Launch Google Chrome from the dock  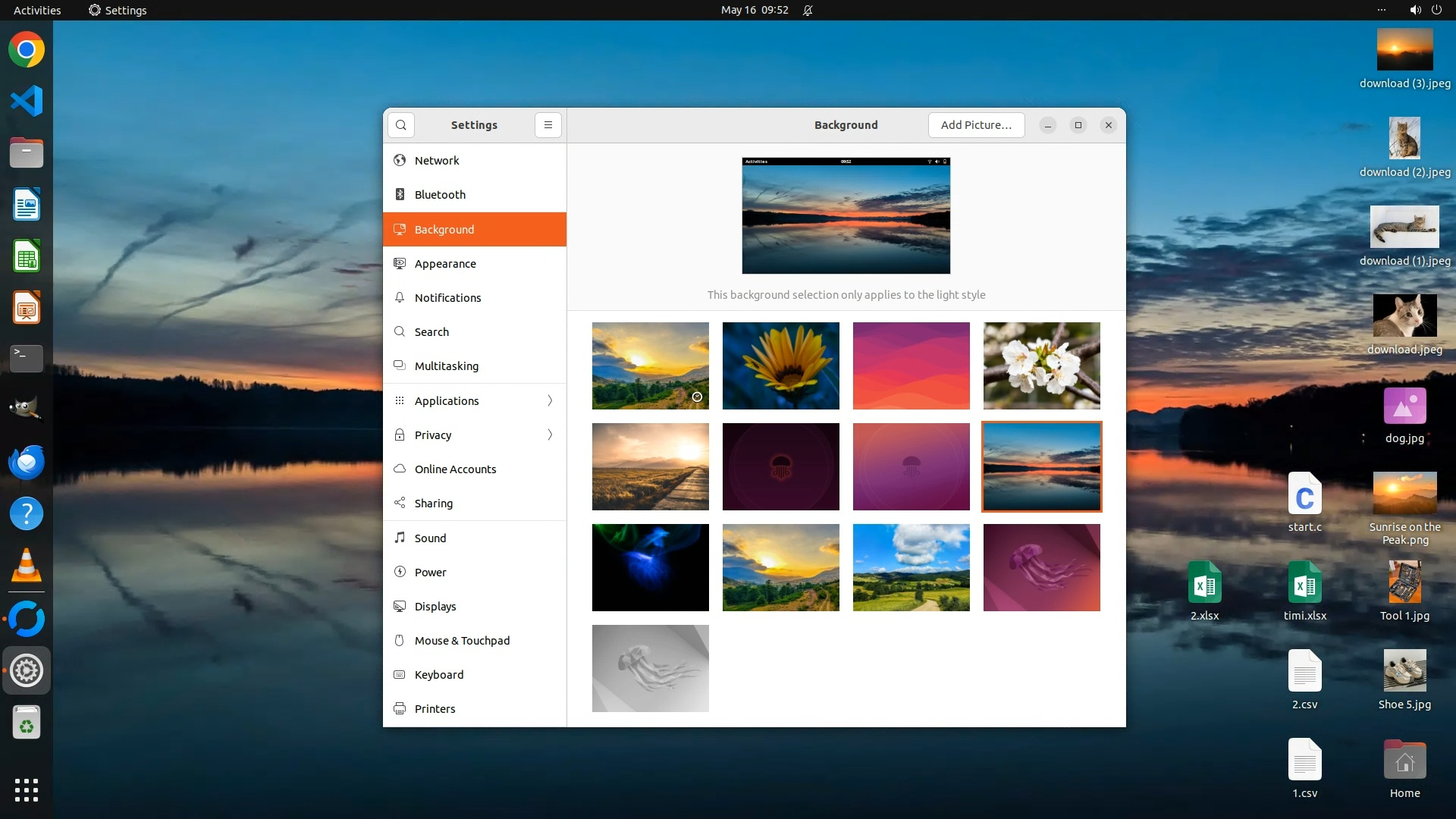[x=27, y=50]
